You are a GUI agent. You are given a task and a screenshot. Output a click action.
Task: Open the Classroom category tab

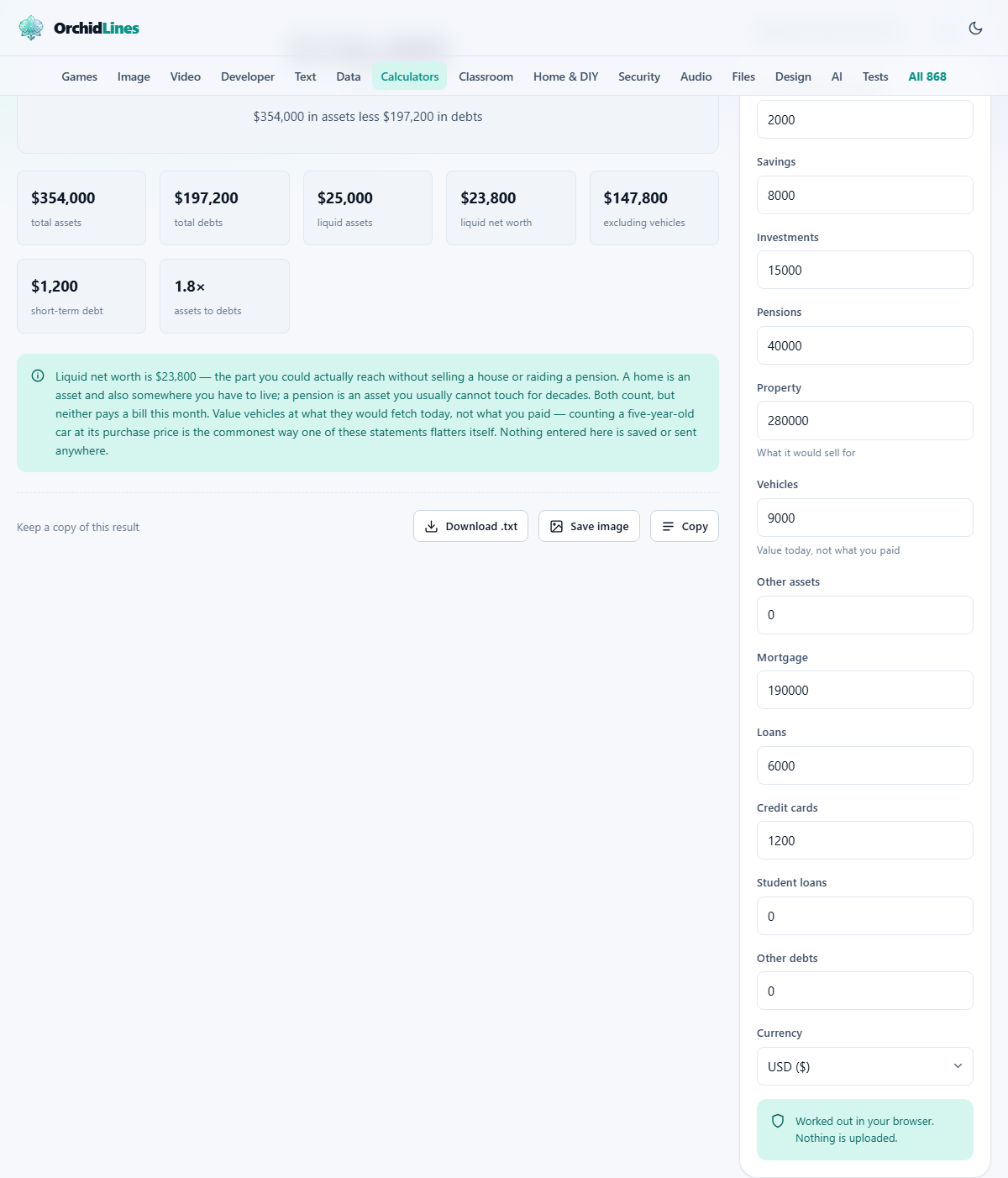pyautogui.click(x=486, y=76)
